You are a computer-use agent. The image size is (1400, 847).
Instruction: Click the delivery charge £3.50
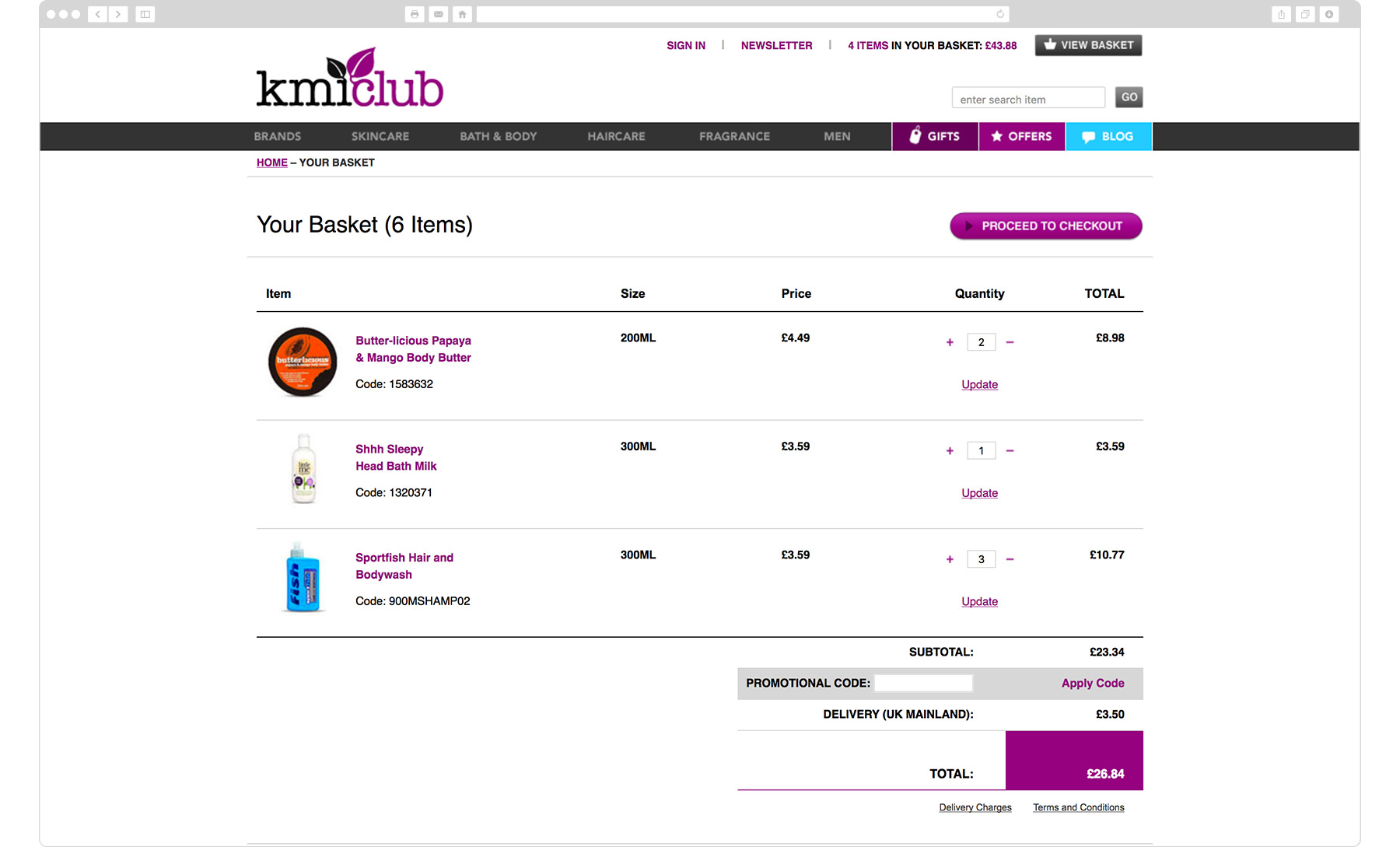coord(1110,714)
